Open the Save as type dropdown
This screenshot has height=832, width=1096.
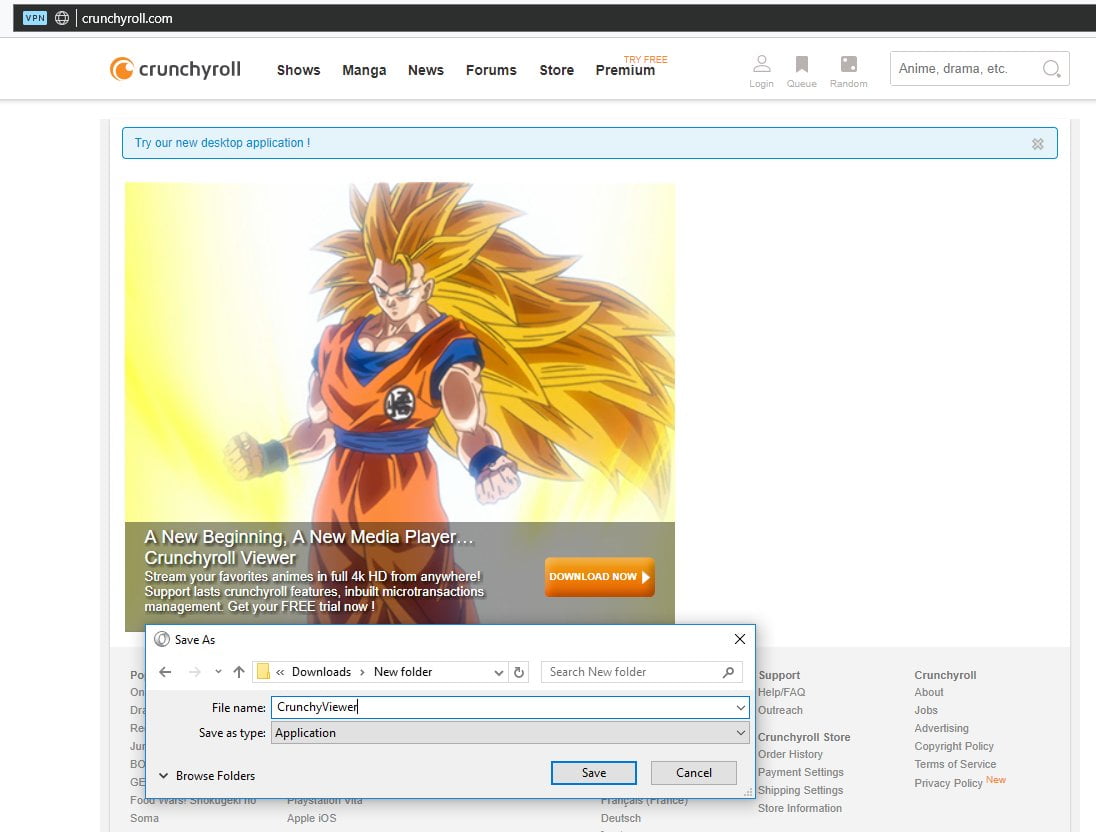coord(510,733)
